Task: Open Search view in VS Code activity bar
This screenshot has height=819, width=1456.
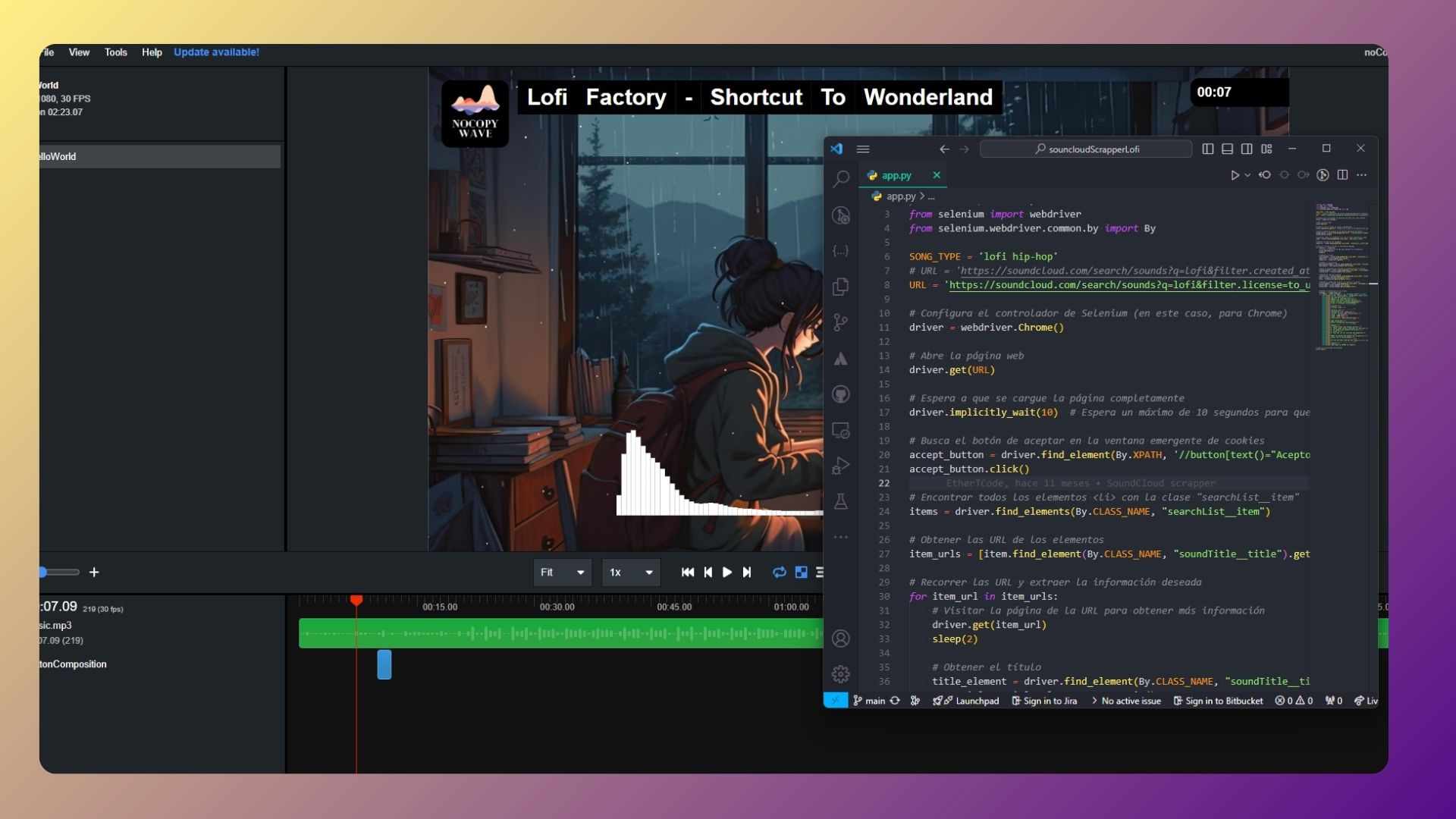Action: (x=841, y=179)
